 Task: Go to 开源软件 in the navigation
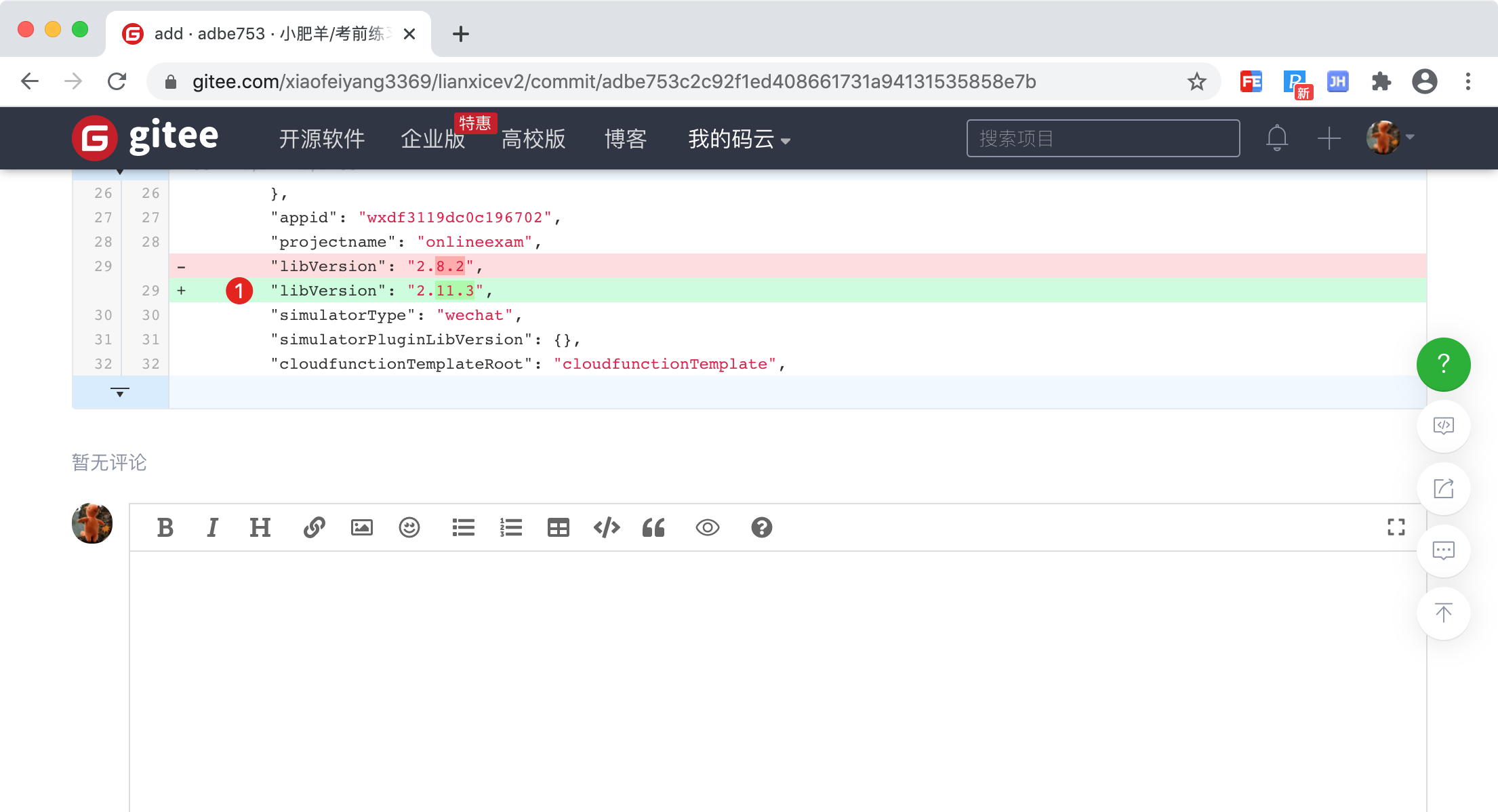322,139
